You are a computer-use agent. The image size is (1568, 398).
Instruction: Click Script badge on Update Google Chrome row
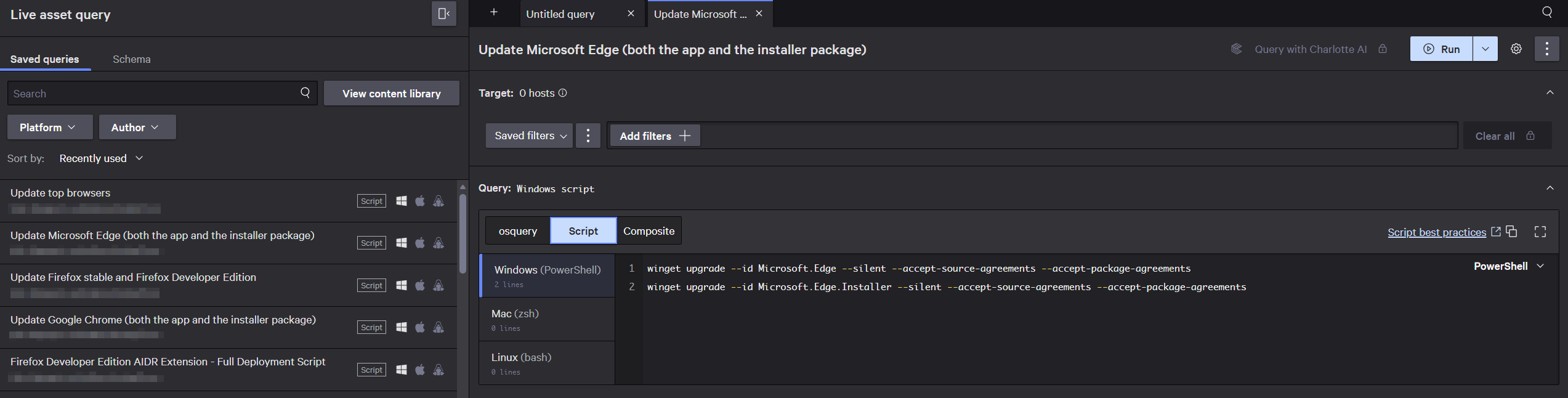(371, 327)
